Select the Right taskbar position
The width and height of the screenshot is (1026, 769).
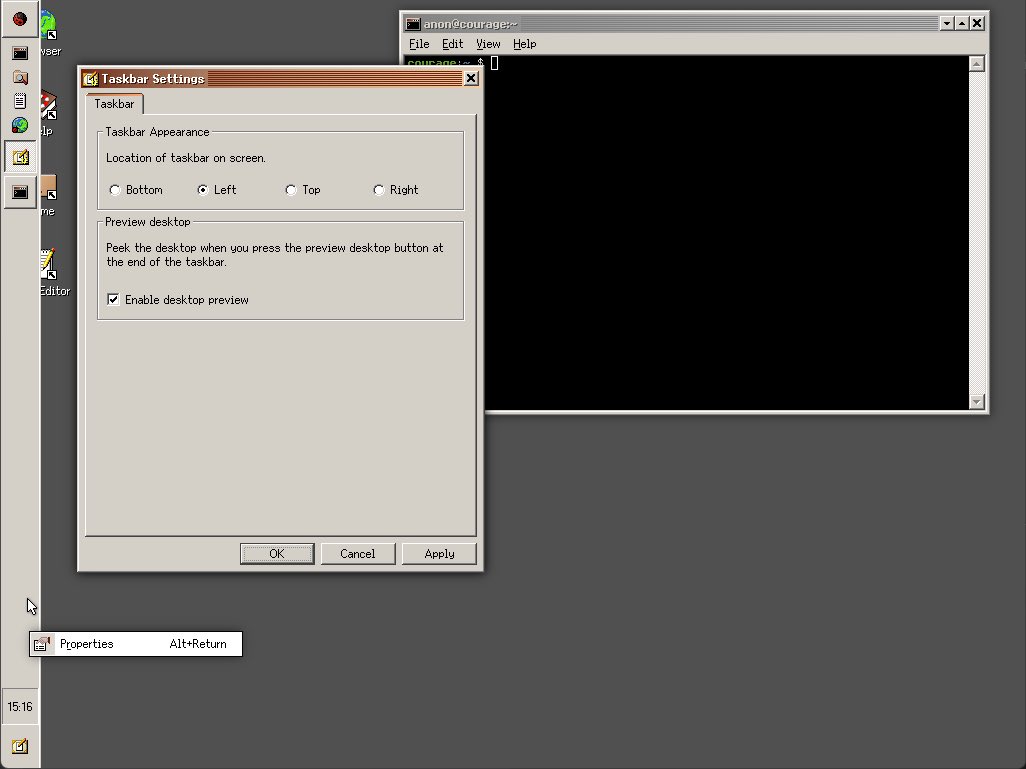(x=379, y=190)
